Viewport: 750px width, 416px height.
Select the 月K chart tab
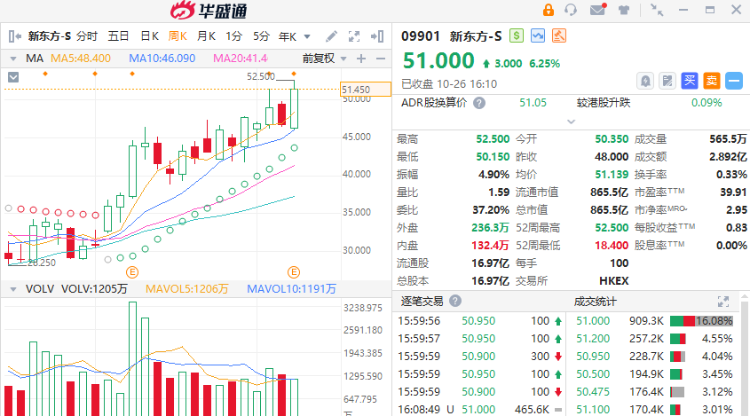pyautogui.click(x=206, y=36)
